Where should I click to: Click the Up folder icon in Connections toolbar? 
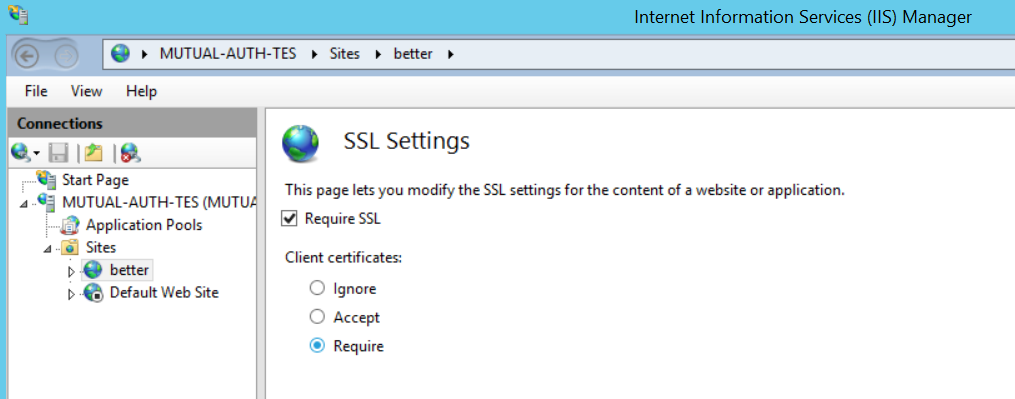[94, 153]
